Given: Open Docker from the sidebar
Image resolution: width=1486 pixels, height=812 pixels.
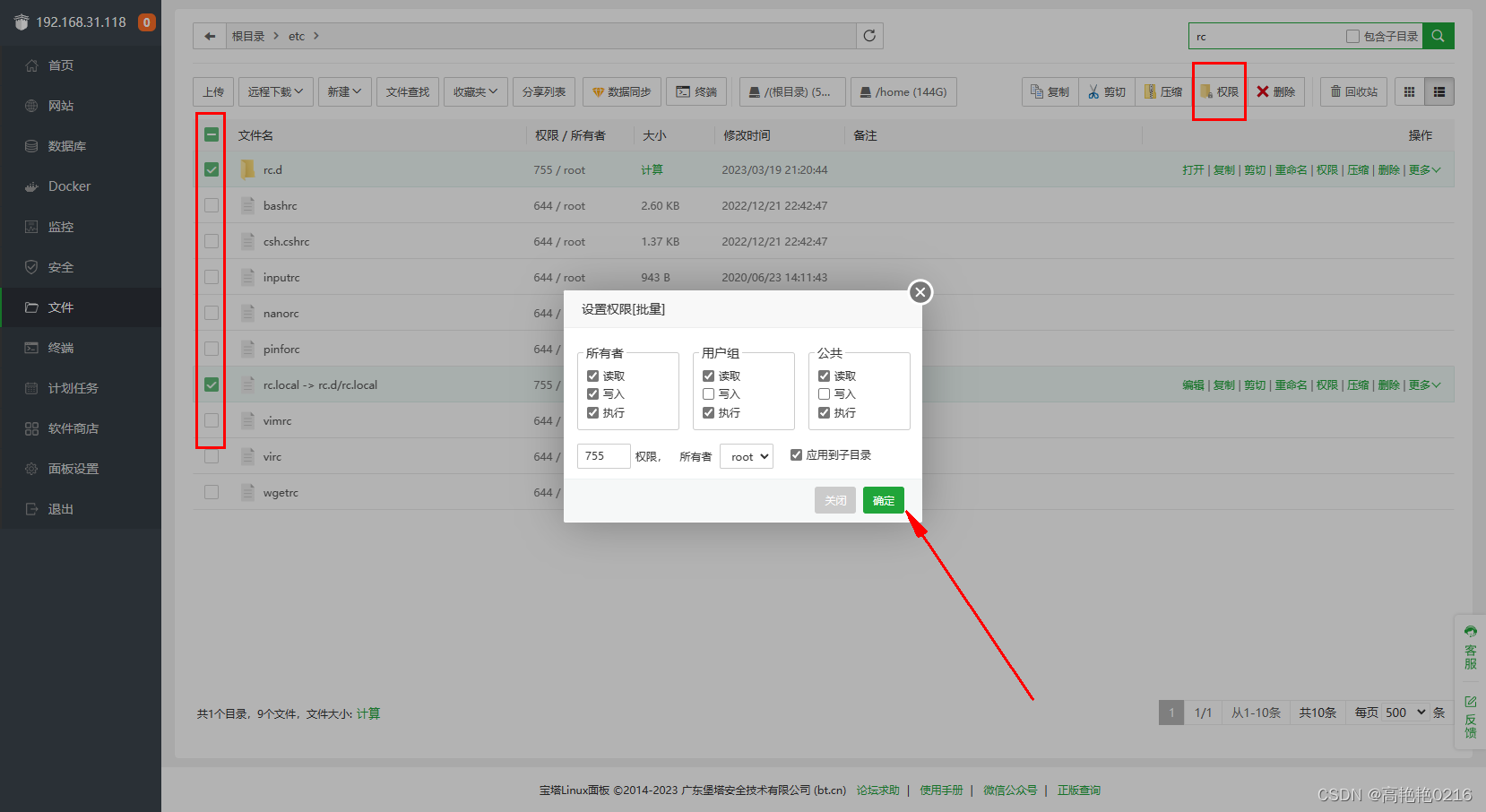Looking at the screenshot, I should coord(68,186).
